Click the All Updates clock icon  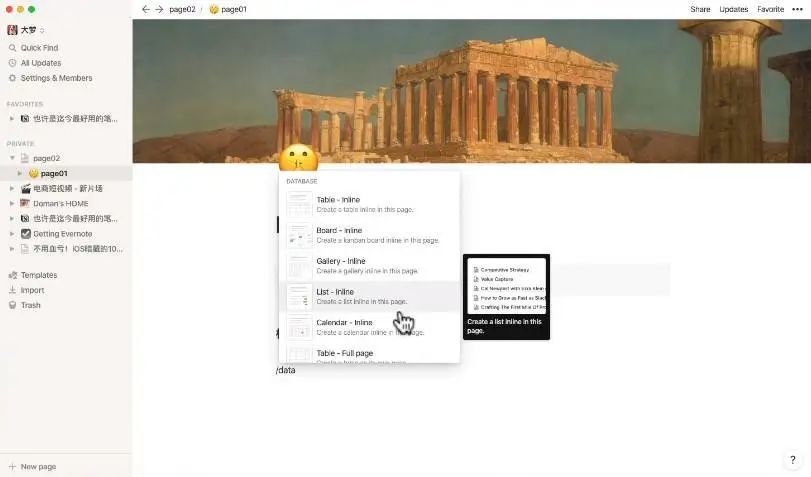[12, 63]
